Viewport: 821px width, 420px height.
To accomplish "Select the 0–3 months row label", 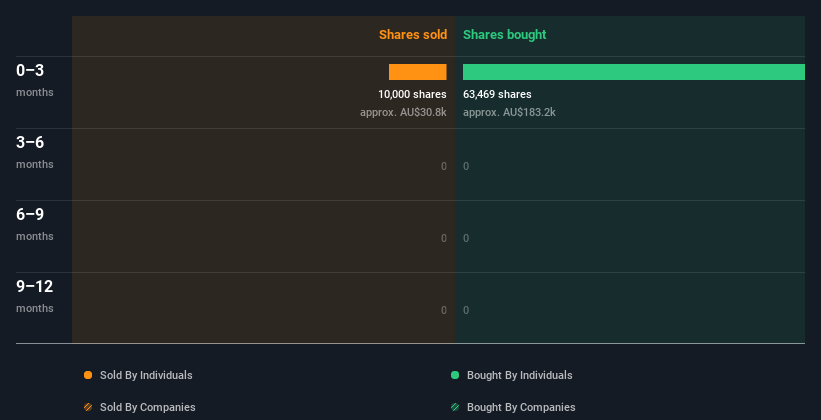I will pyautogui.click(x=35, y=80).
